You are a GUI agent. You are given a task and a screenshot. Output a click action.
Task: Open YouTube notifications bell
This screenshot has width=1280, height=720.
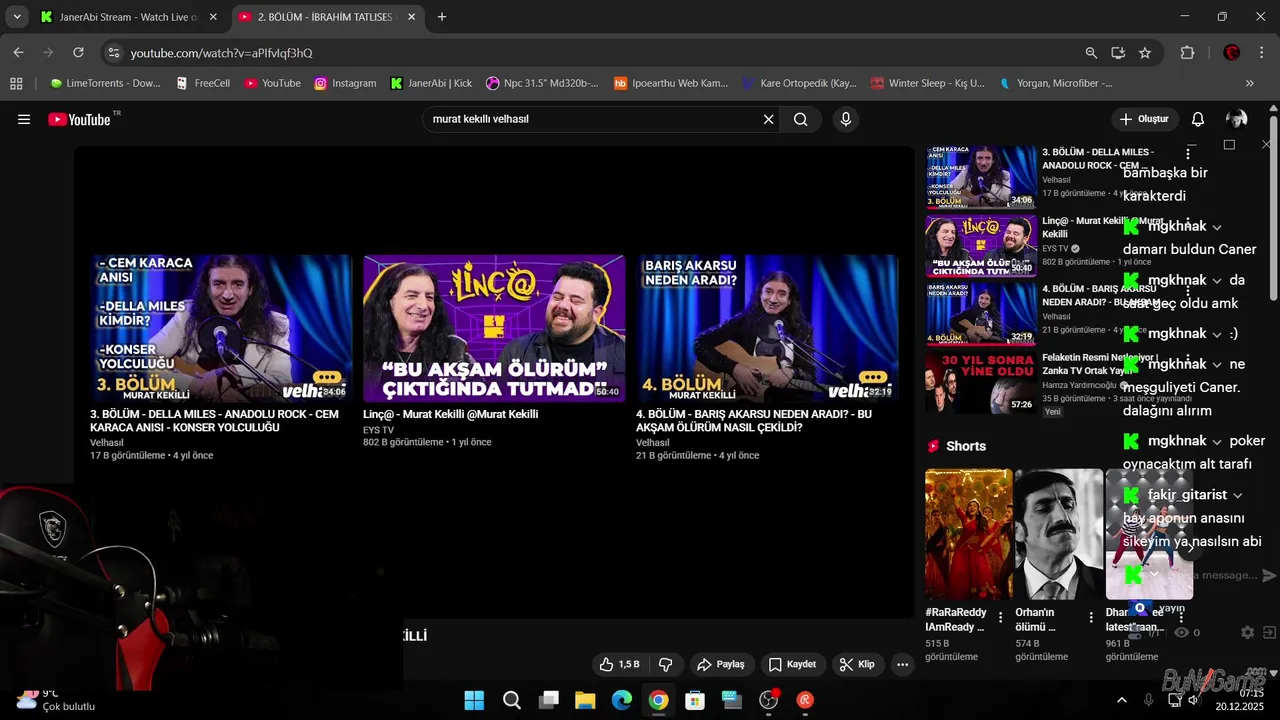pos(1198,119)
